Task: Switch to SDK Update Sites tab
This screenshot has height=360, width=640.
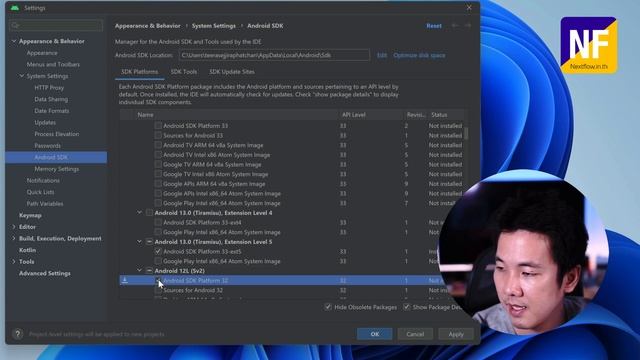Action: click(232, 72)
